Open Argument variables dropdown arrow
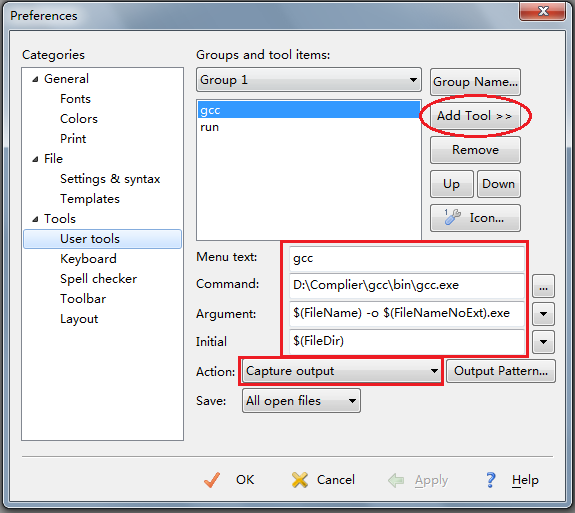Screen dimensions: 575x513 pyautogui.click(x=543, y=314)
